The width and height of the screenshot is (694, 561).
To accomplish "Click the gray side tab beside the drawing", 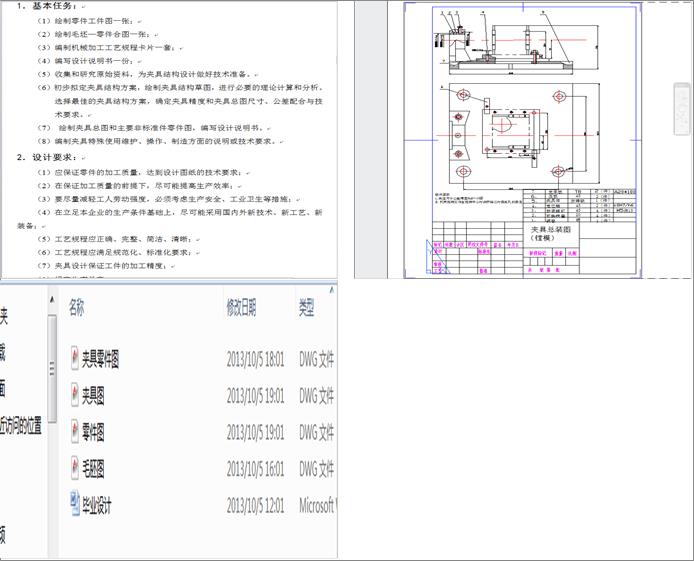I will click(x=682, y=108).
